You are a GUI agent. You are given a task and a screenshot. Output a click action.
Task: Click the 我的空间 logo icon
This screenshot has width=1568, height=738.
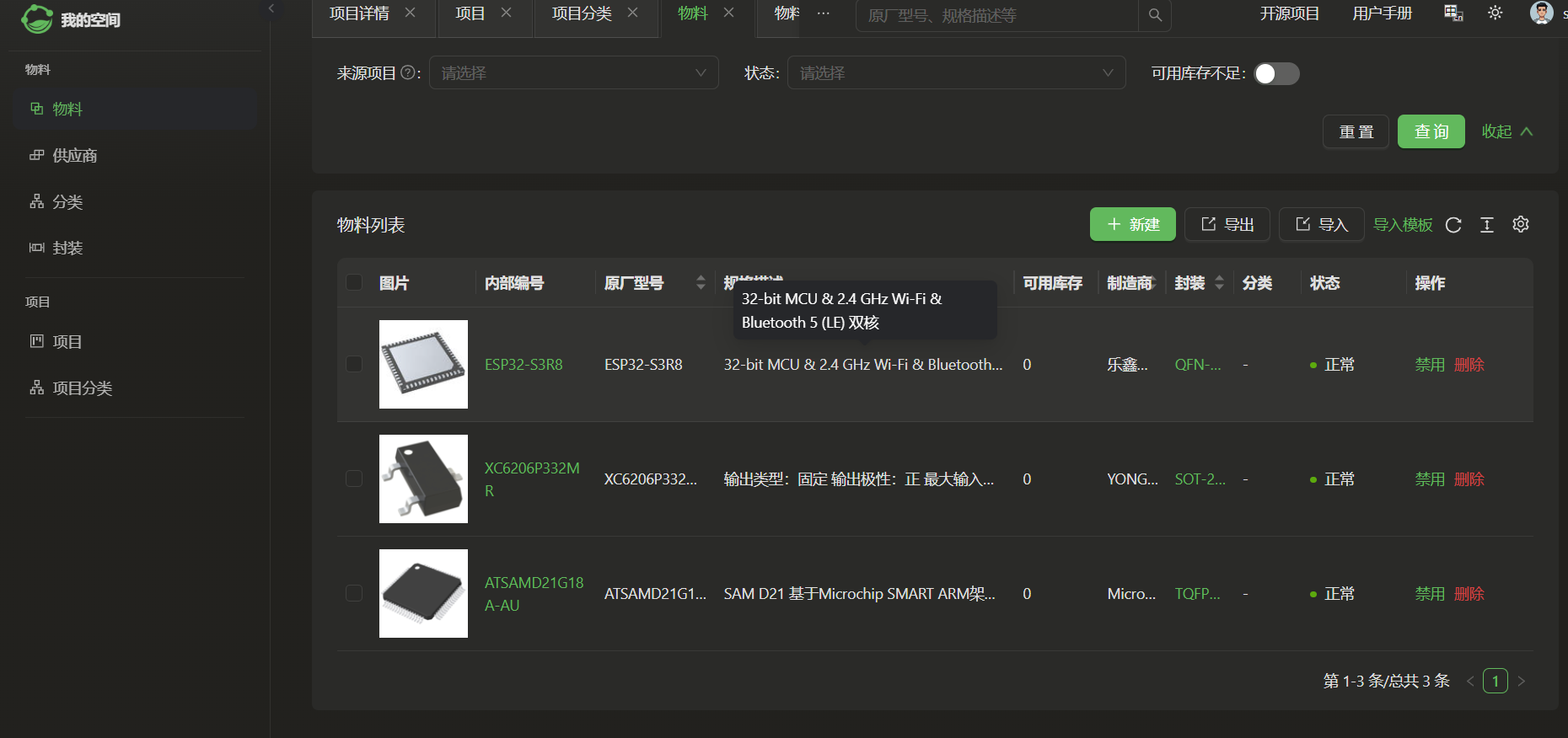[37, 19]
